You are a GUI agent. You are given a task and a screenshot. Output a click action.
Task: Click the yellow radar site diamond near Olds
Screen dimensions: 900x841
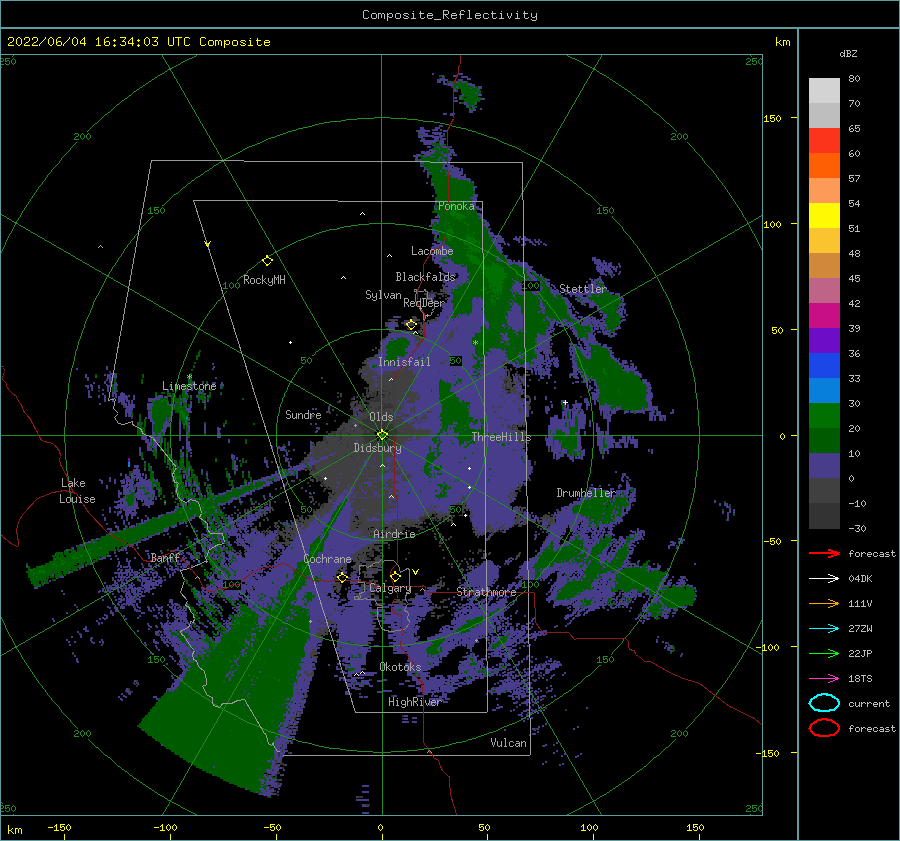coord(382,435)
